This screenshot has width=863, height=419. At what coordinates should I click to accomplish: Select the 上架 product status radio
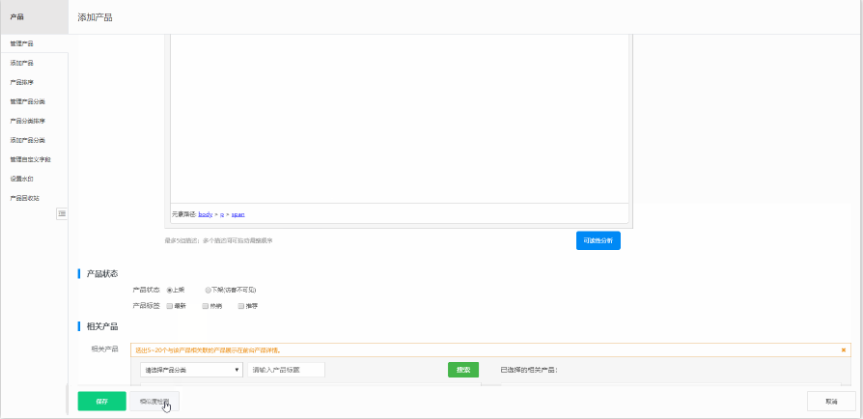click(170, 289)
